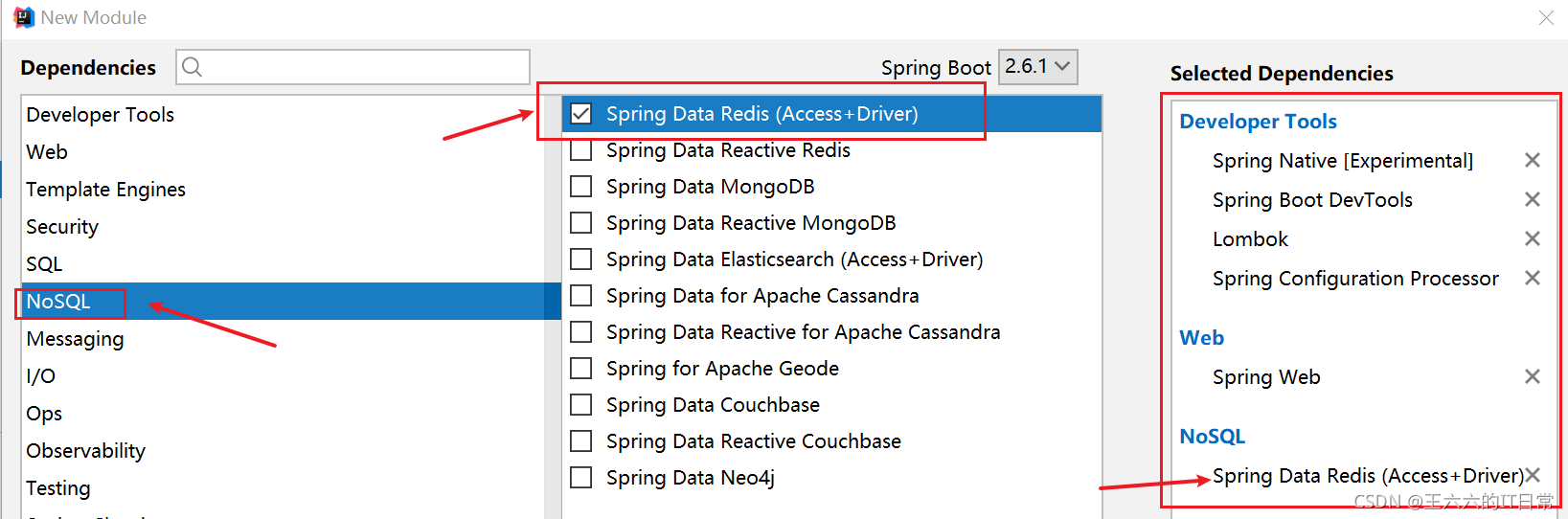Click Developer Tools heading in selected panel
Screen dimensions: 1568x519
tap(1258, 122)
